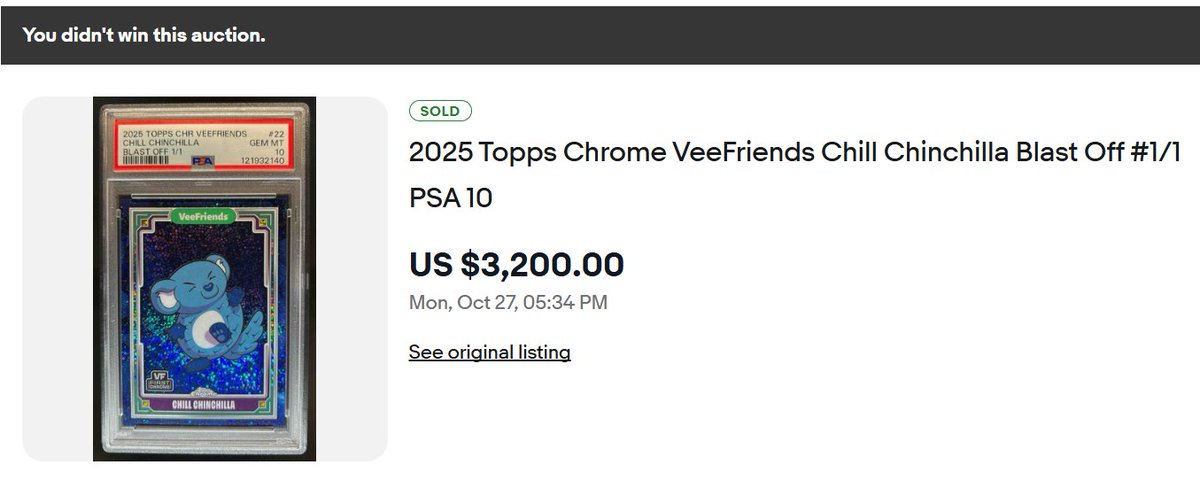This screenshot has height=488, width=1200.
Task: Click the US $3,200.00 sold price
Action: [x=516, y=264]
